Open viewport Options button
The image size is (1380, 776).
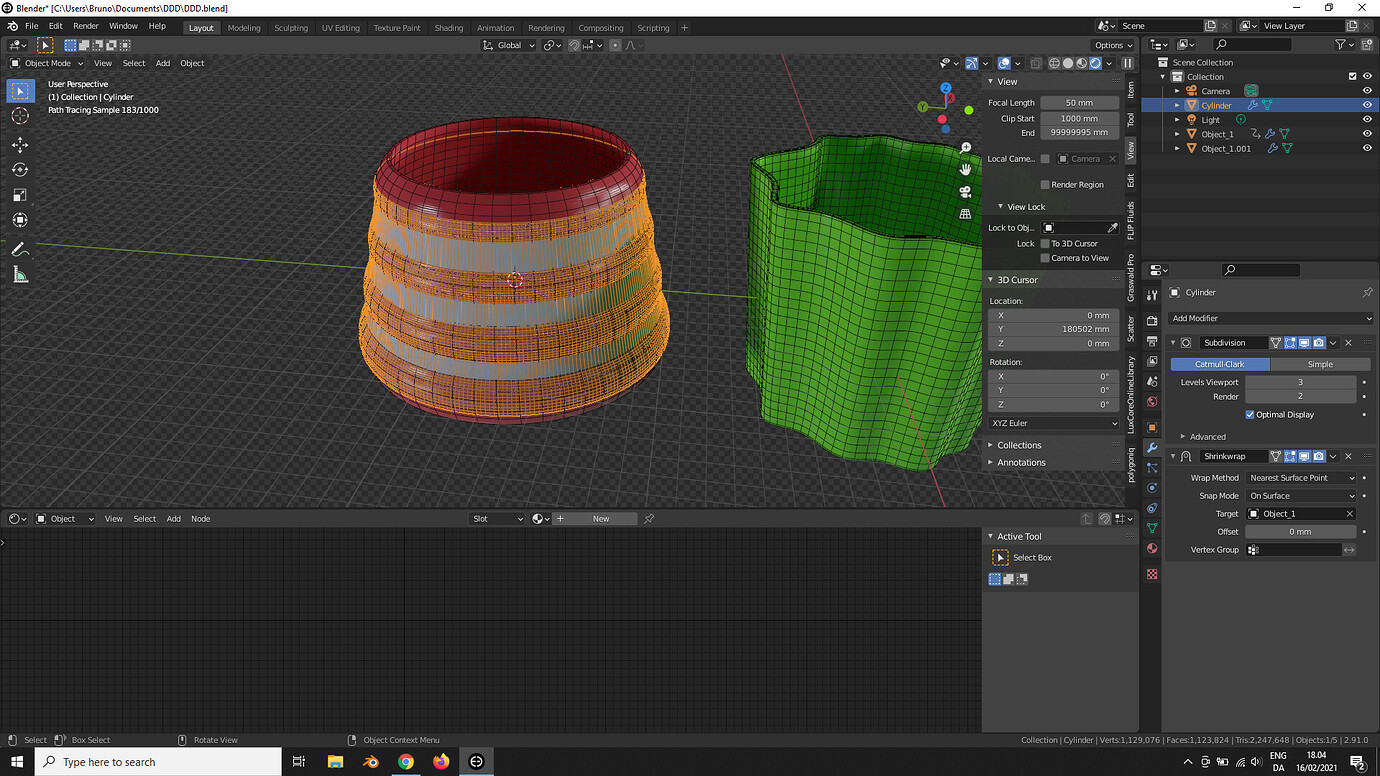(x=1113, y=45)
